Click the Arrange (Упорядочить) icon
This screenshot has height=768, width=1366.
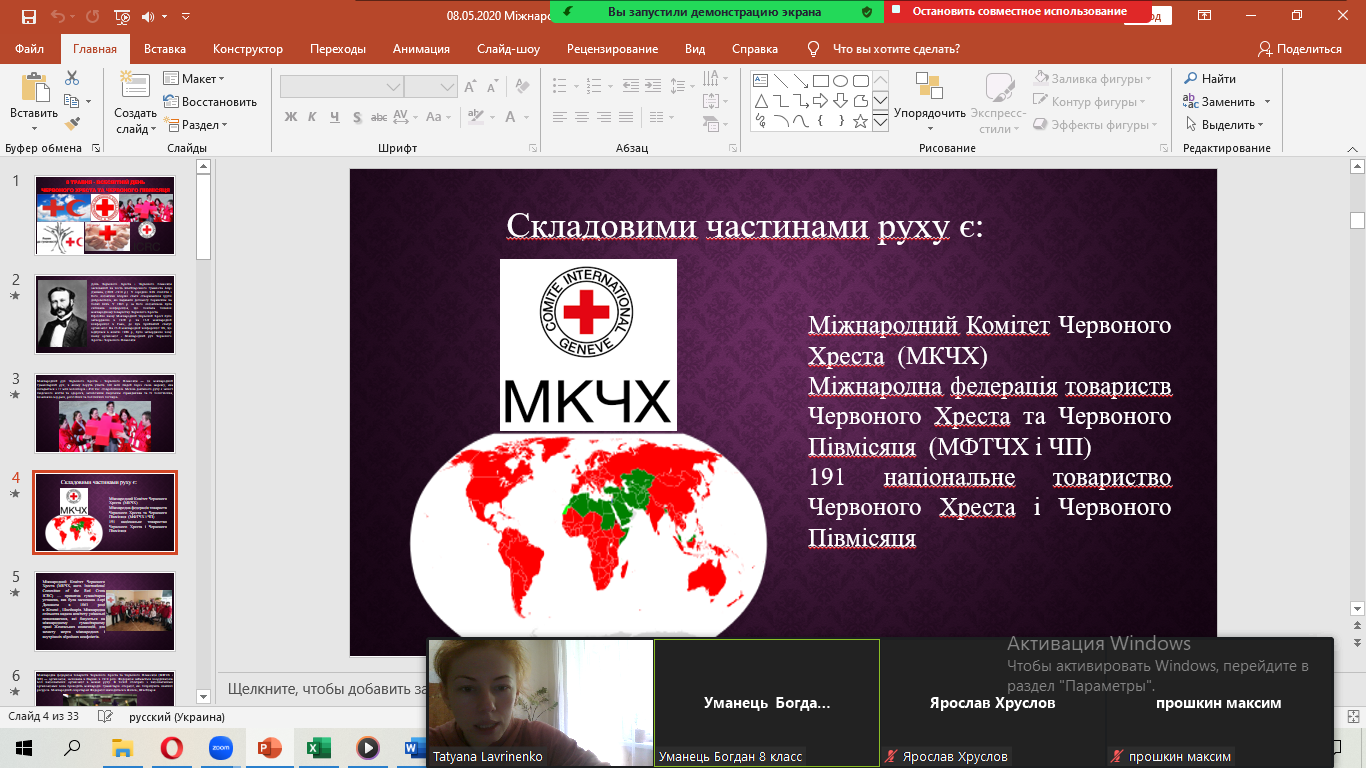point(929,87)
